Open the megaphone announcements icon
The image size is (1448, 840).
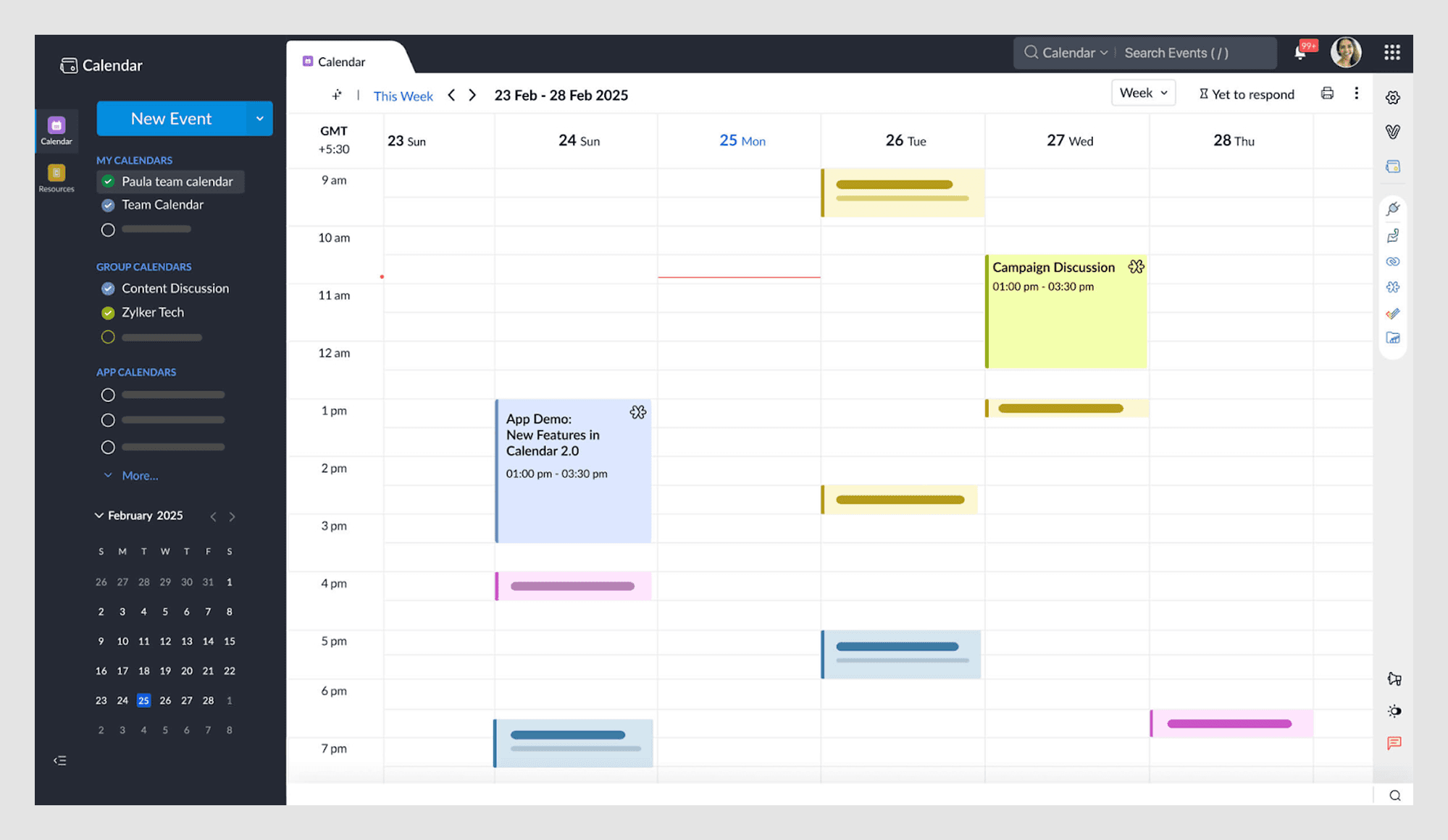click(x=1393, y=679)
